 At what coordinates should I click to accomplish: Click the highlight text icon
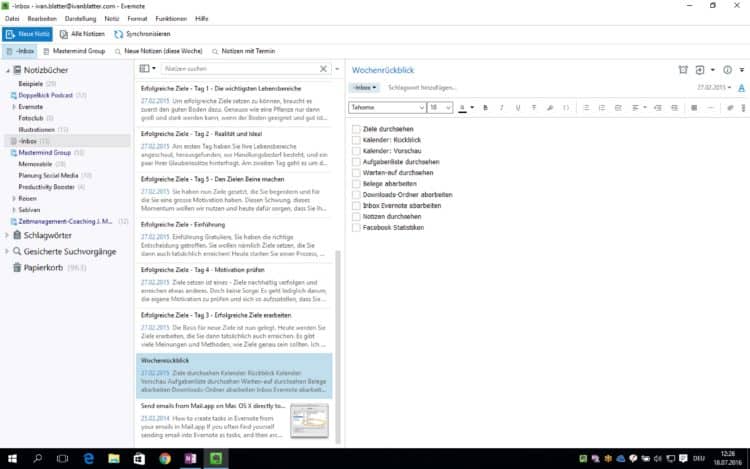550,108
